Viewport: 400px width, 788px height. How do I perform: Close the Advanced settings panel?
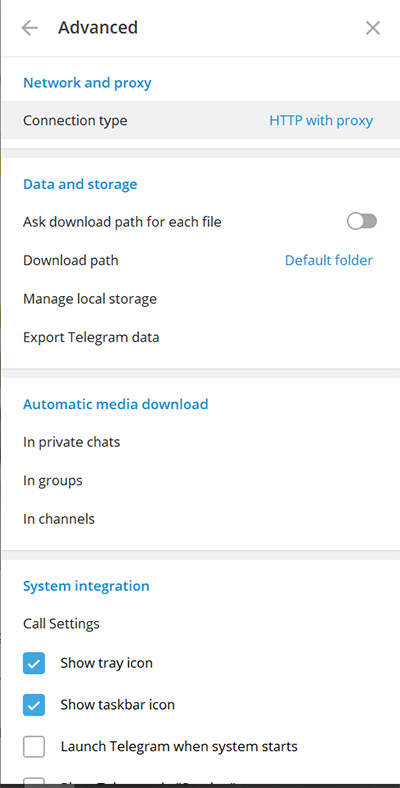tap(372, 28)
